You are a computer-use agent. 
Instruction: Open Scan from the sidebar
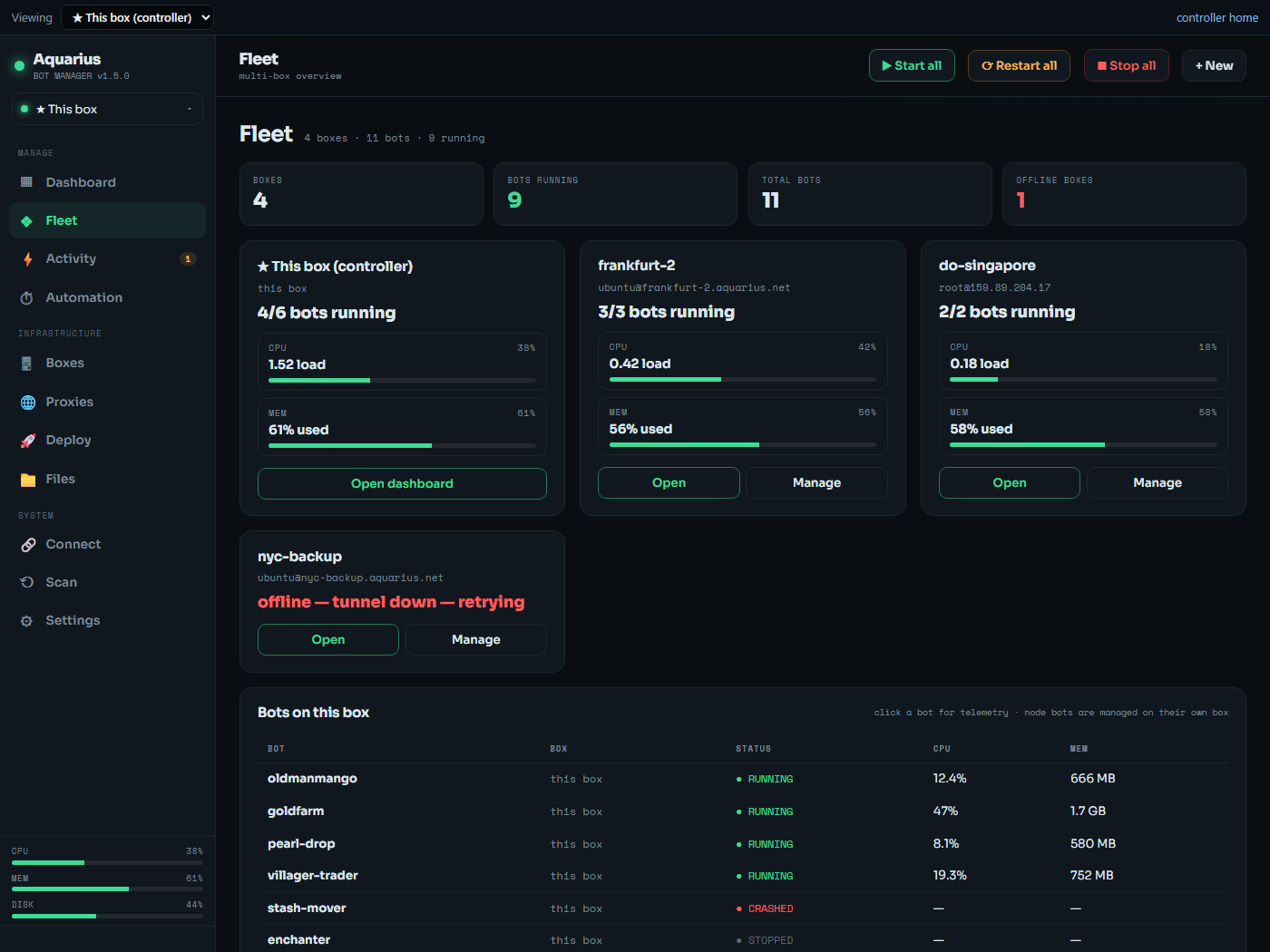click(107, 582)
